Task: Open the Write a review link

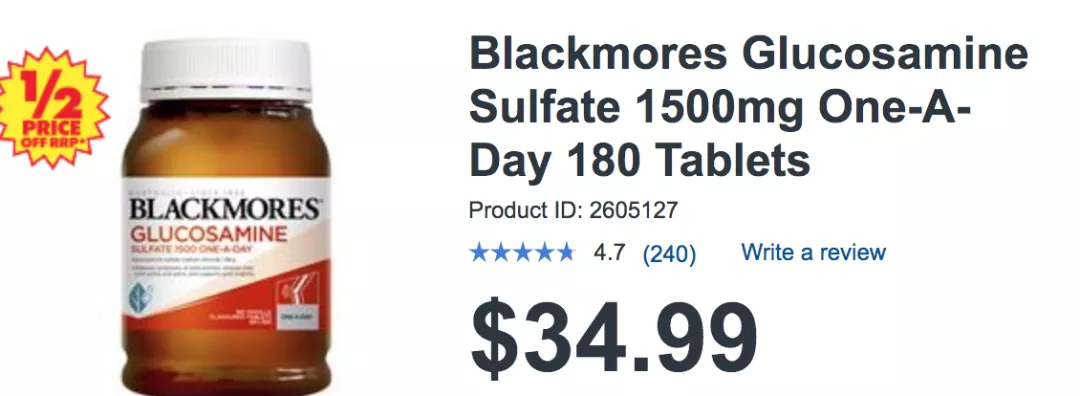Action: 813,252
